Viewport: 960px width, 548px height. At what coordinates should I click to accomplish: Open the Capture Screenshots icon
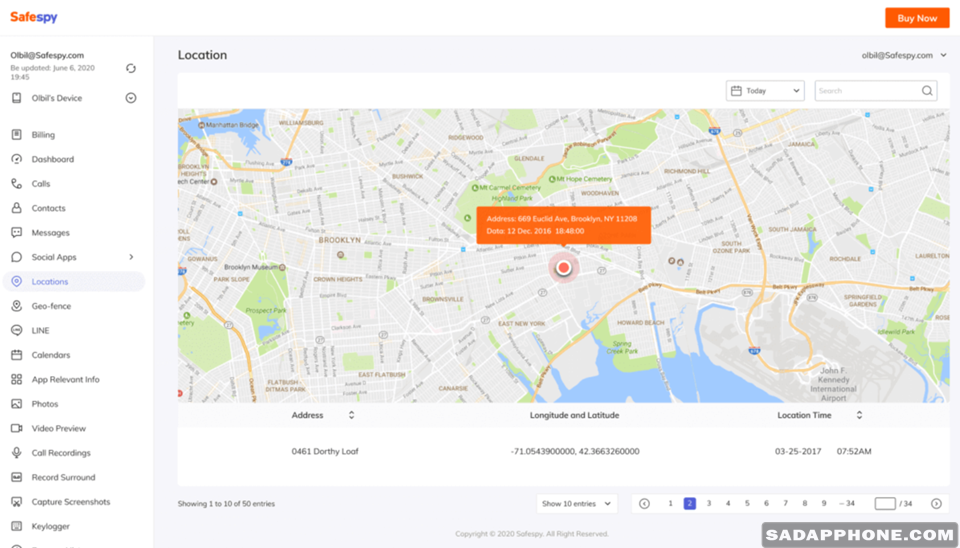(x=17, y=502)
